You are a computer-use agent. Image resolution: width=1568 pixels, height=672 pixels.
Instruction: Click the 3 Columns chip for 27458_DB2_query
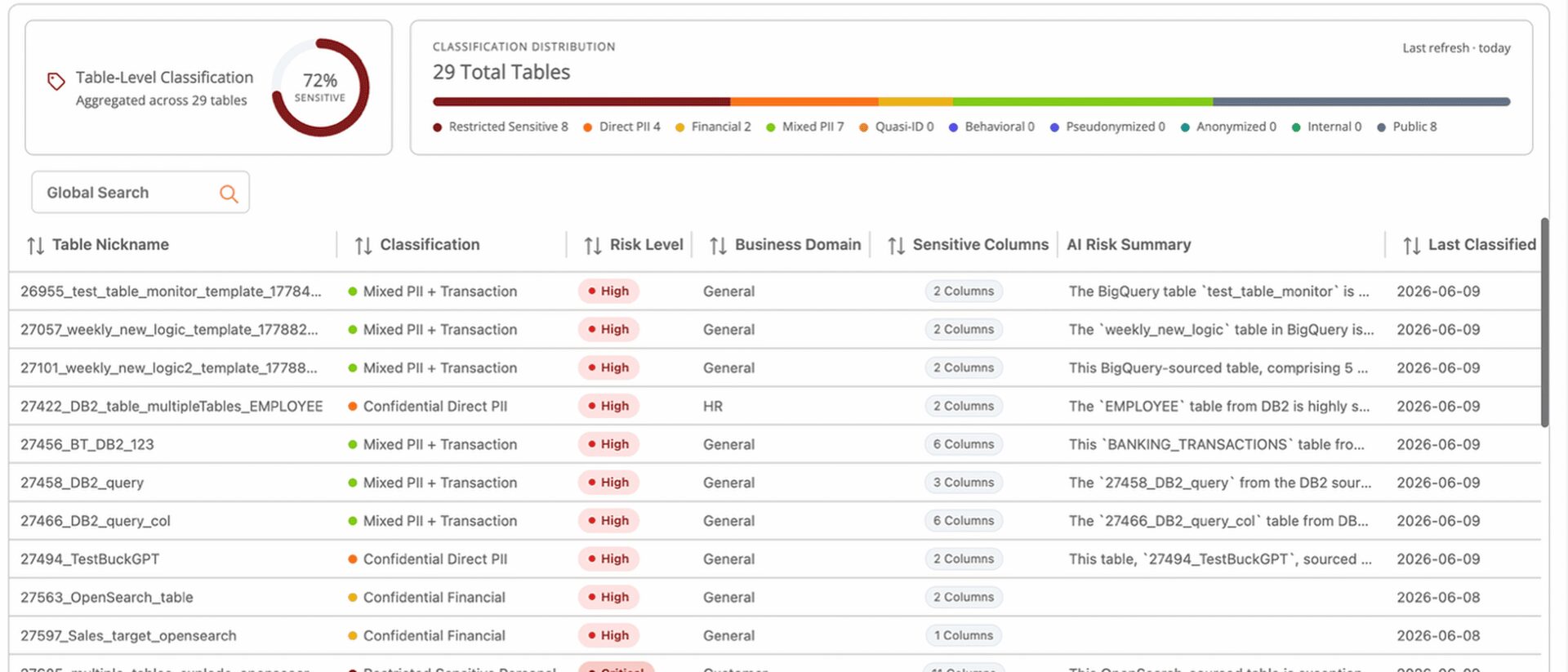[964, 483]
